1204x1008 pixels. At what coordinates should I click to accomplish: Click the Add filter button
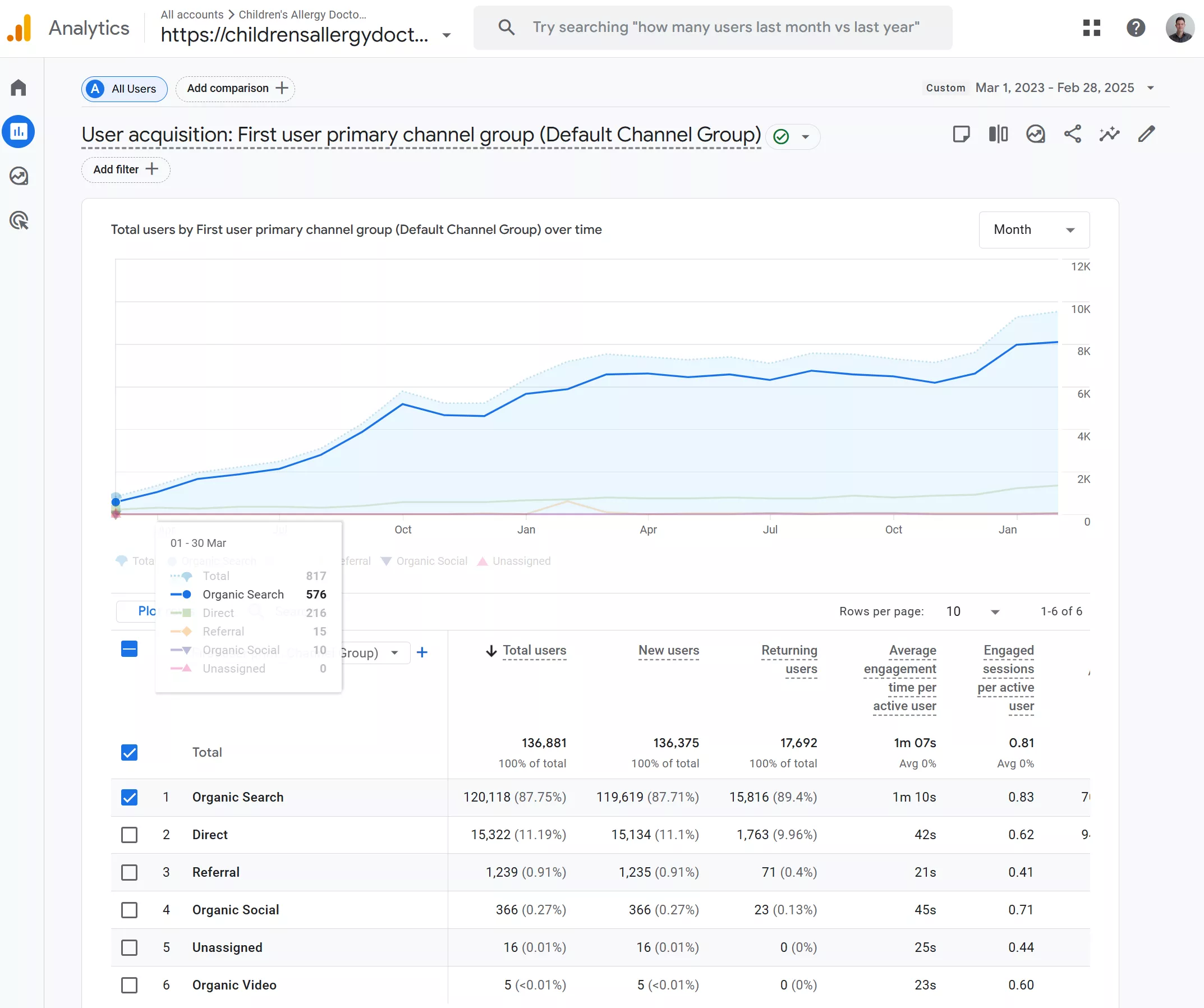[x=125, y=170]
